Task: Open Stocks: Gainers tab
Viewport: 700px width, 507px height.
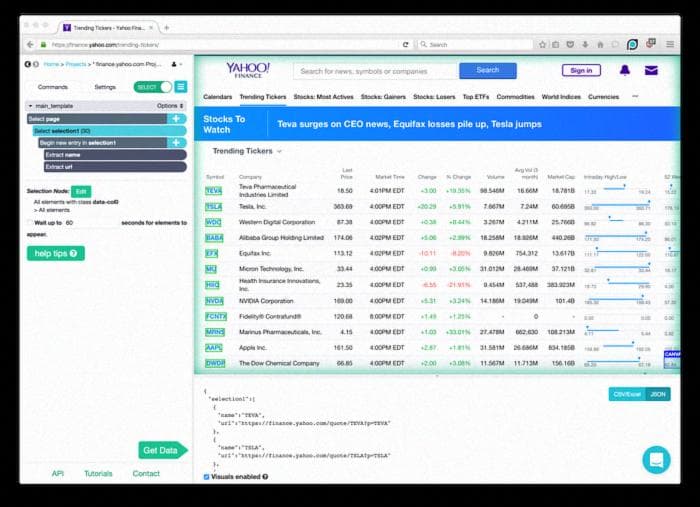Action: pos(383,97)
